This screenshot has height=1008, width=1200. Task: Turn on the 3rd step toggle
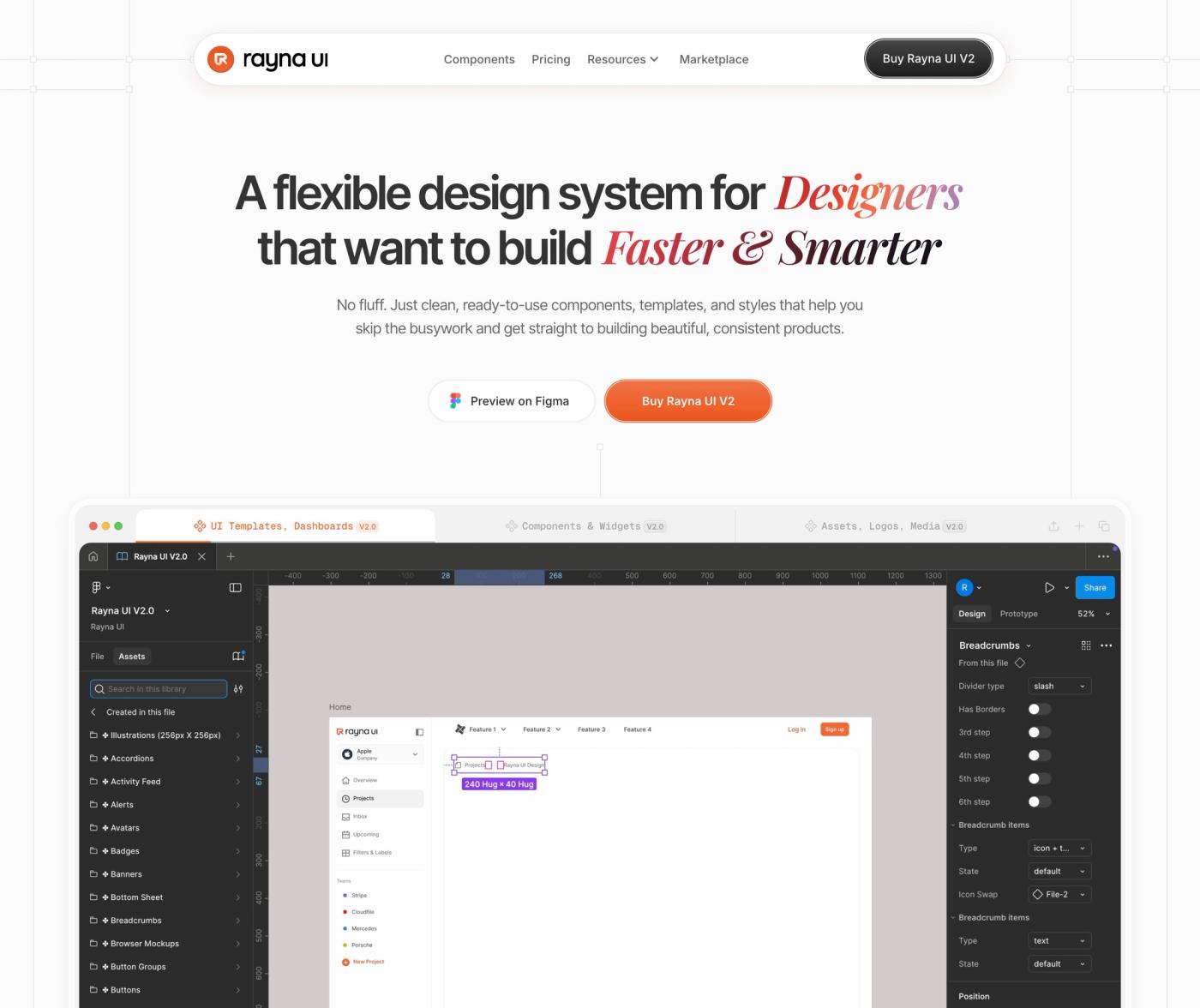pos(1039,732)
